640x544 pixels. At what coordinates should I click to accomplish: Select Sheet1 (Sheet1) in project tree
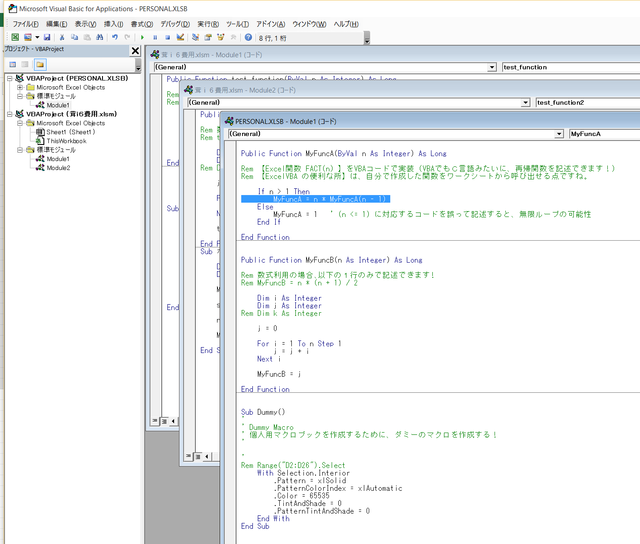pos(71,132)
